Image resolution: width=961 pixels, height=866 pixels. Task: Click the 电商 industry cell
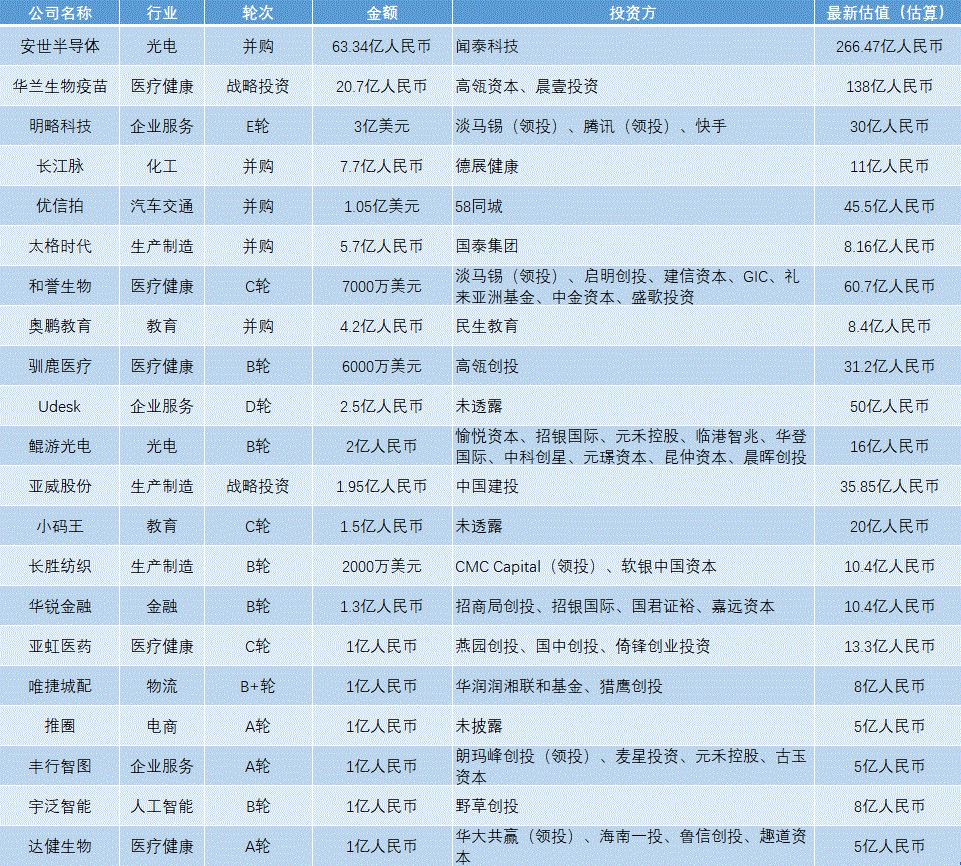tap(162, 726)
